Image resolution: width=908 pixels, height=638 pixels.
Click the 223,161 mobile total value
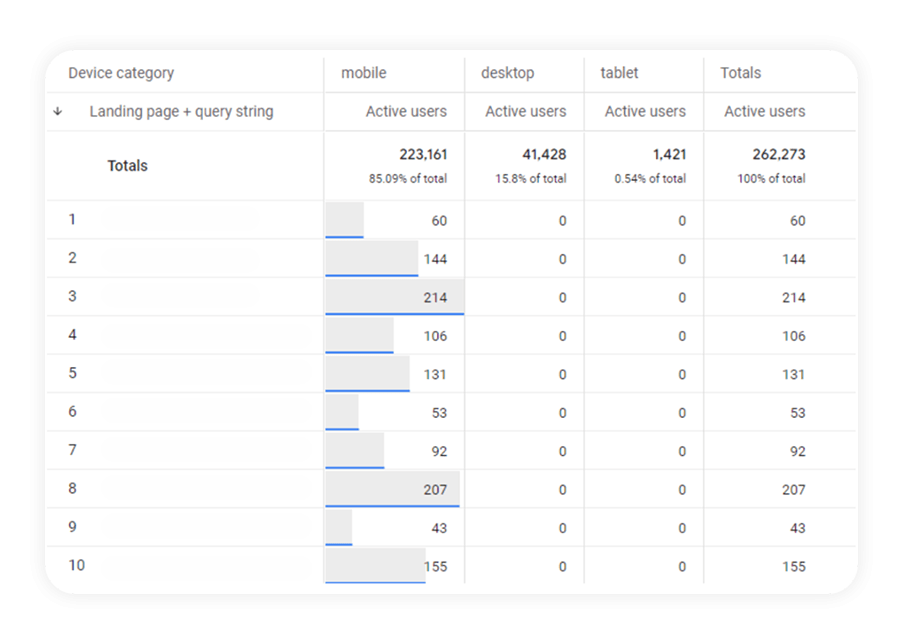tap(422, 154)
